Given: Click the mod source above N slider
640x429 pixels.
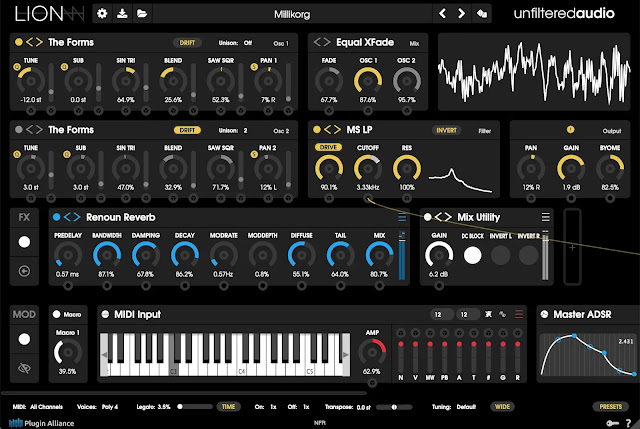Looking at the screenshot, I should 401,333.
